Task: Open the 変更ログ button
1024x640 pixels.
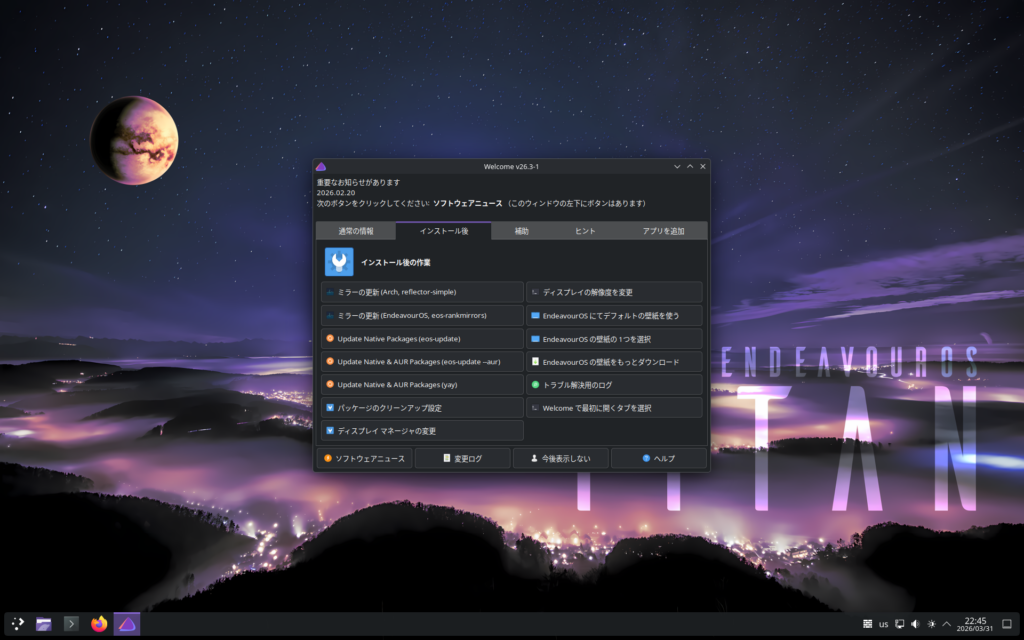Action: [462, 458]
